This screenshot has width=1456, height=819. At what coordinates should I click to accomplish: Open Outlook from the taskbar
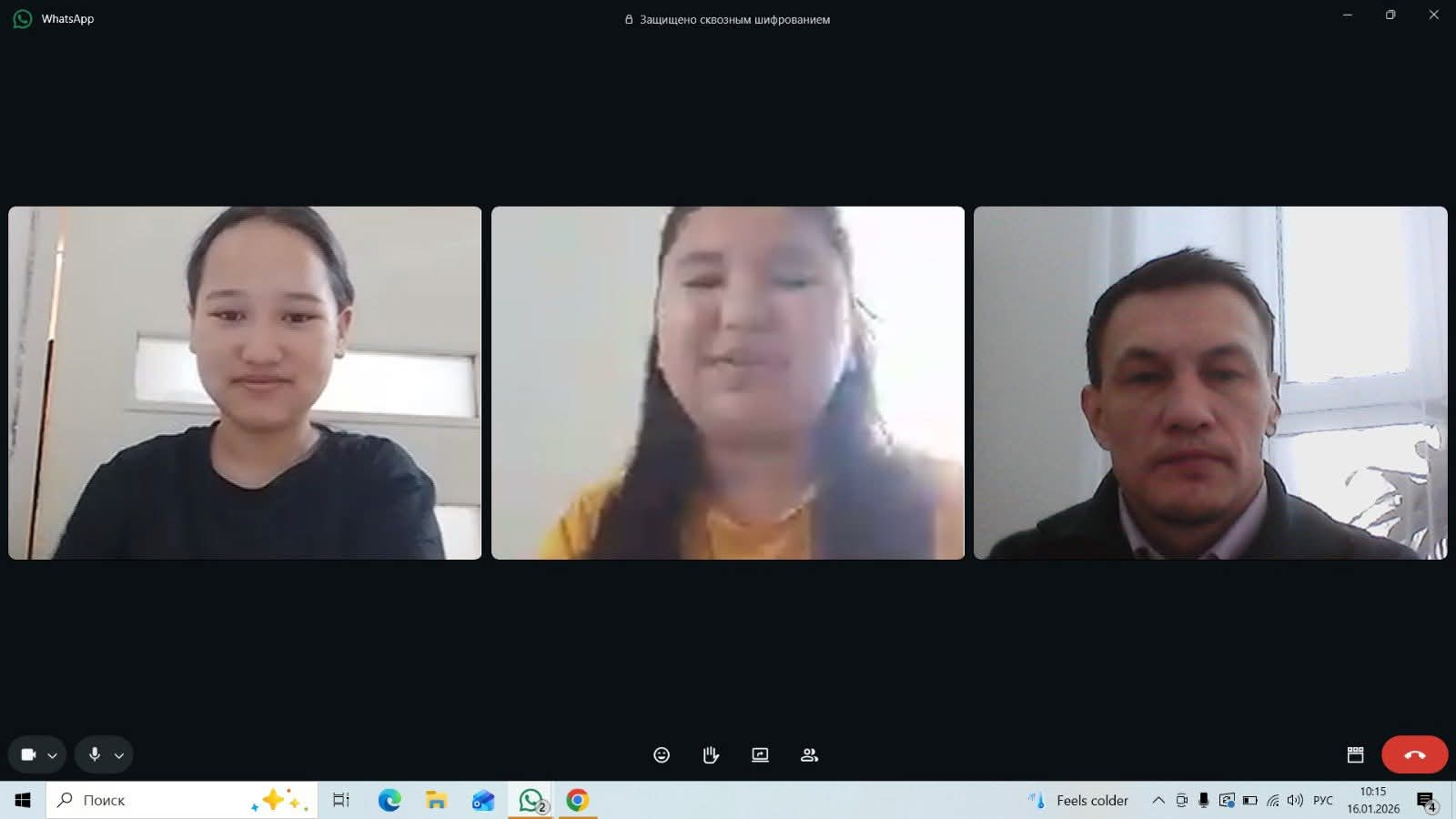tap(483, 800)
